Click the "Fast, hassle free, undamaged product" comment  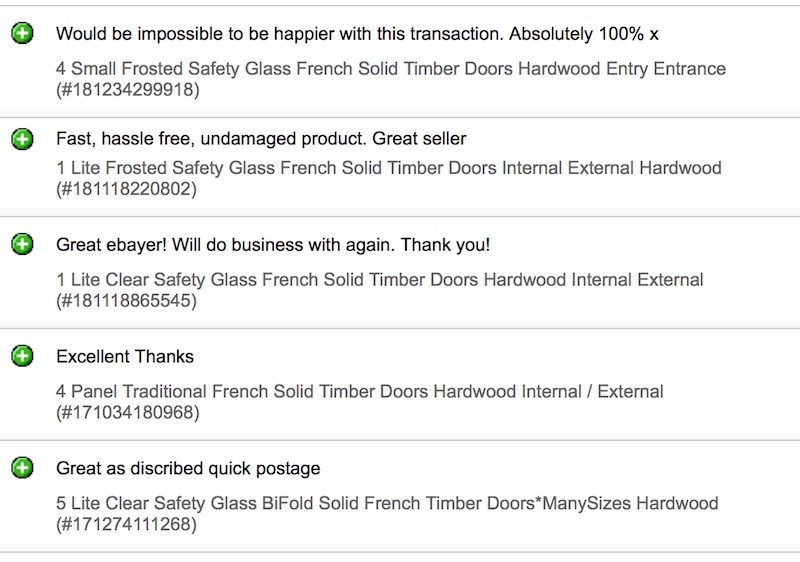point(261,139)
